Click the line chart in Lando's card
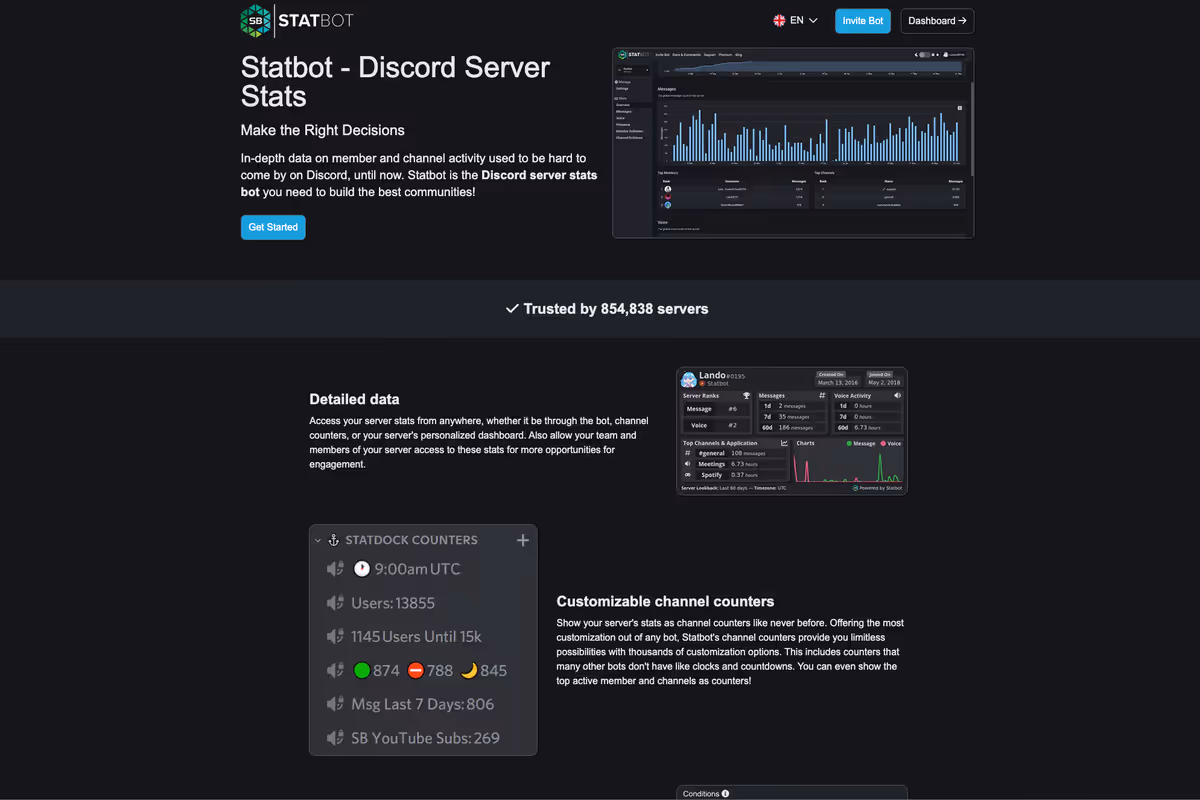Screen dimensions: 1200x800 pos(848,466)
